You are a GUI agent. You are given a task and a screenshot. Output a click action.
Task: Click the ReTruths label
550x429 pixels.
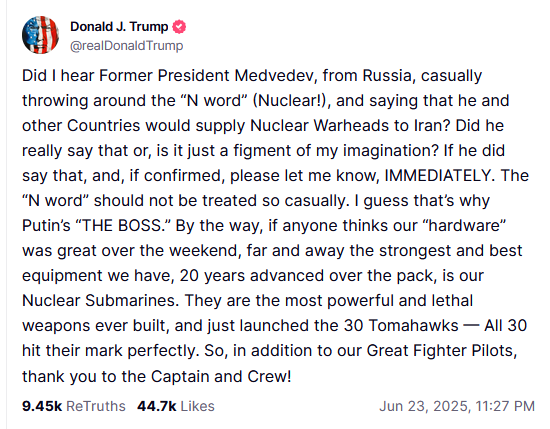coord(96,406)
